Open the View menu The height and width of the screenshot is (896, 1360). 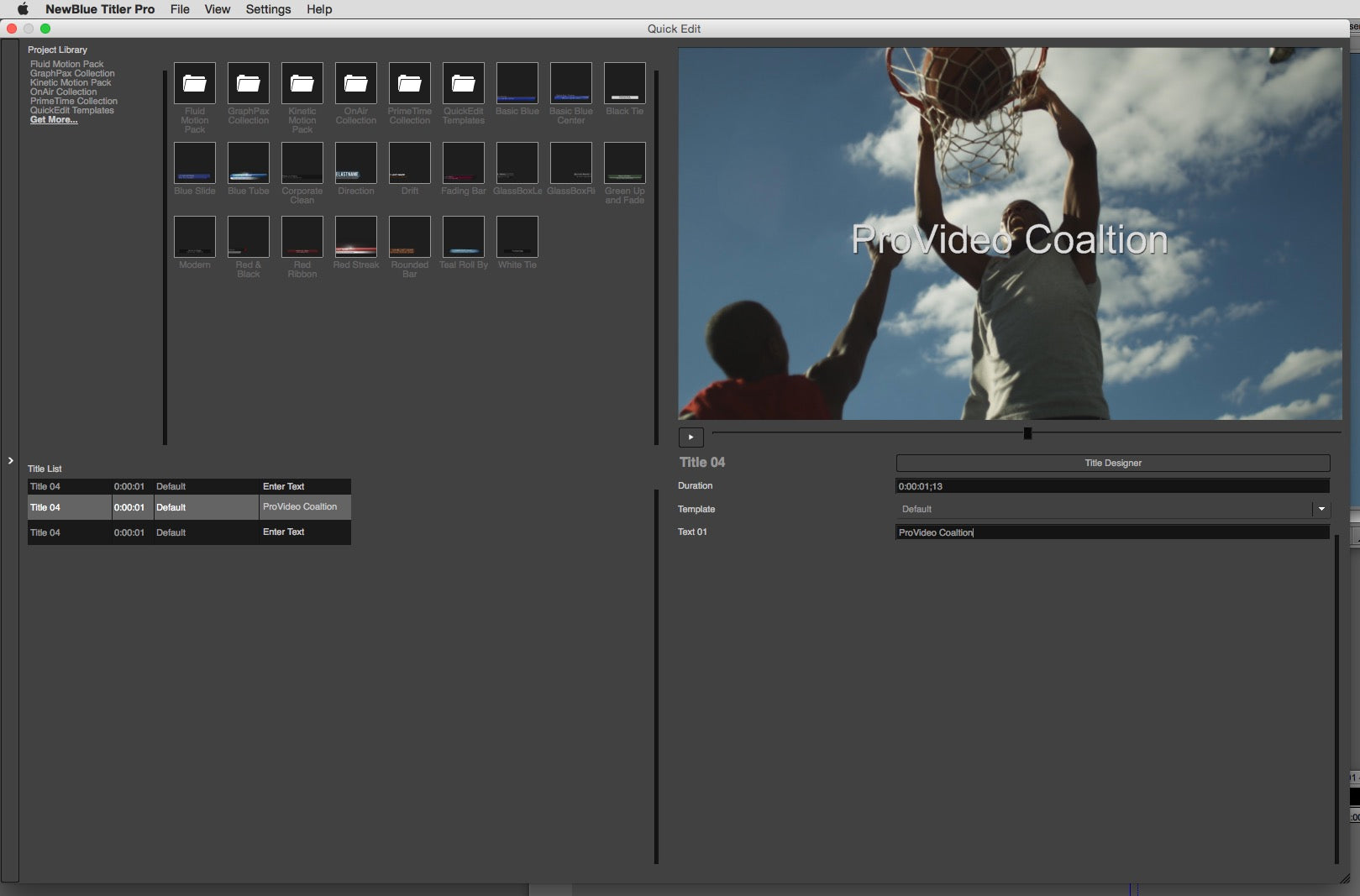coord(217,9)
